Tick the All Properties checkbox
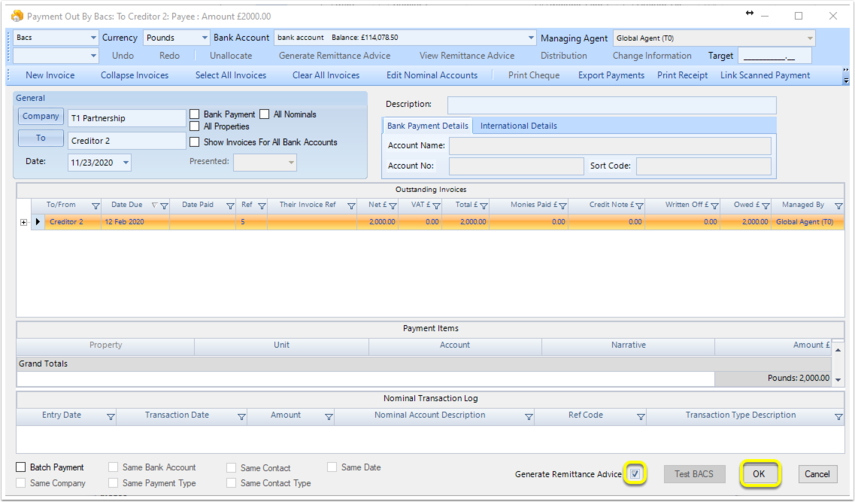 [195, 126]
